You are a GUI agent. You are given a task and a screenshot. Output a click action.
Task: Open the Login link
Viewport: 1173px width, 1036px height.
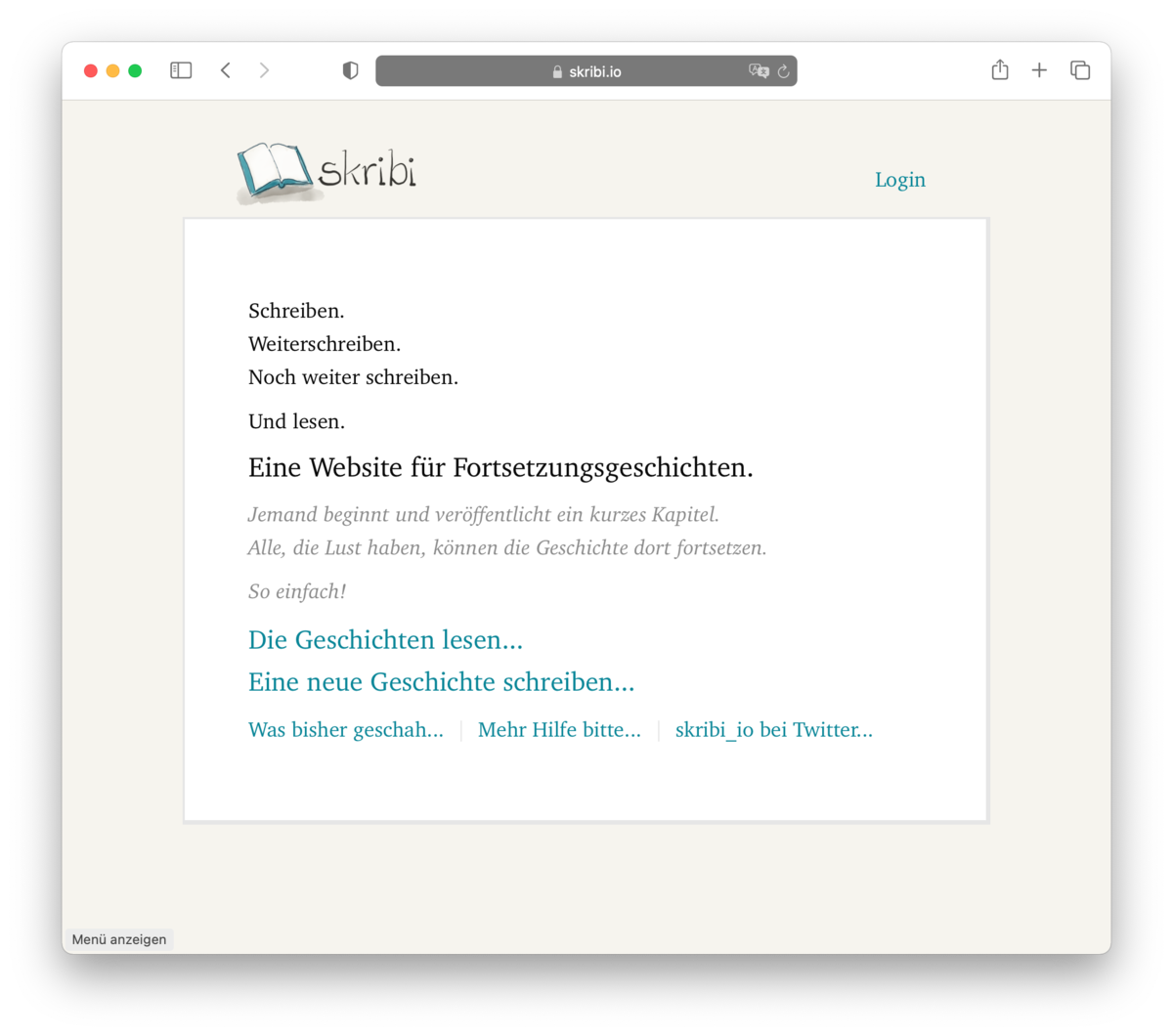coord(899,180)
